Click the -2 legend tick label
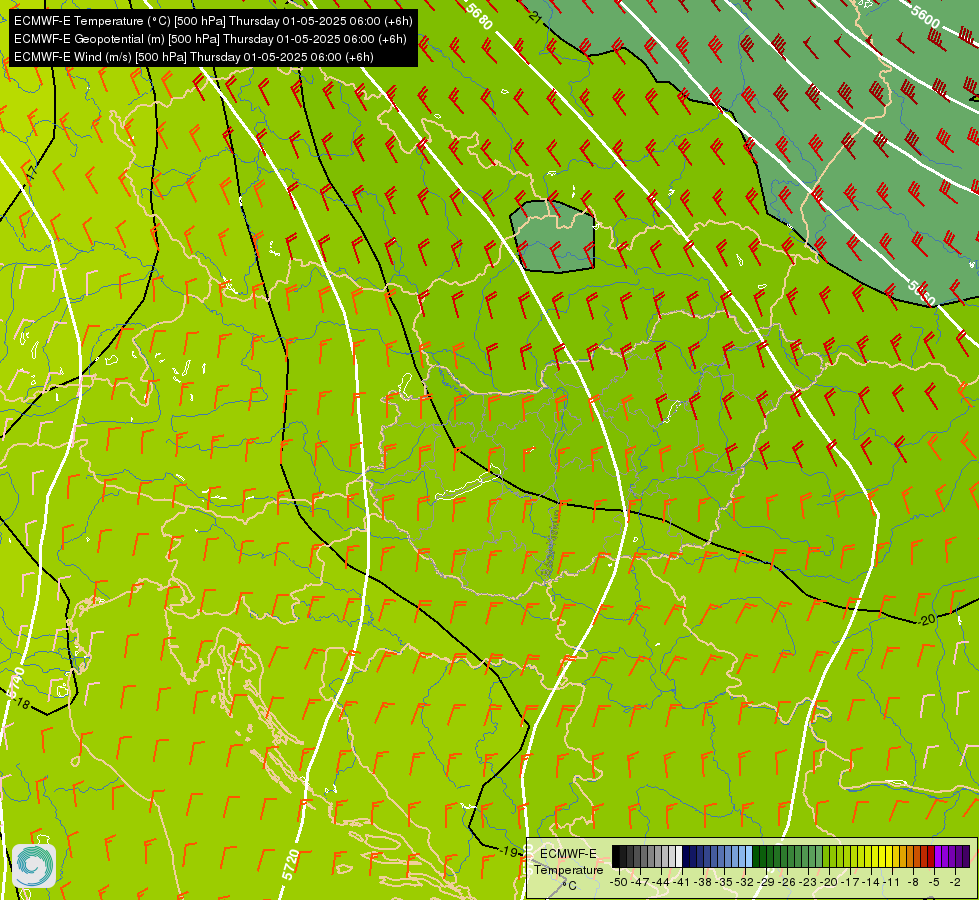979x900 pixels. (x=955, y=882)
